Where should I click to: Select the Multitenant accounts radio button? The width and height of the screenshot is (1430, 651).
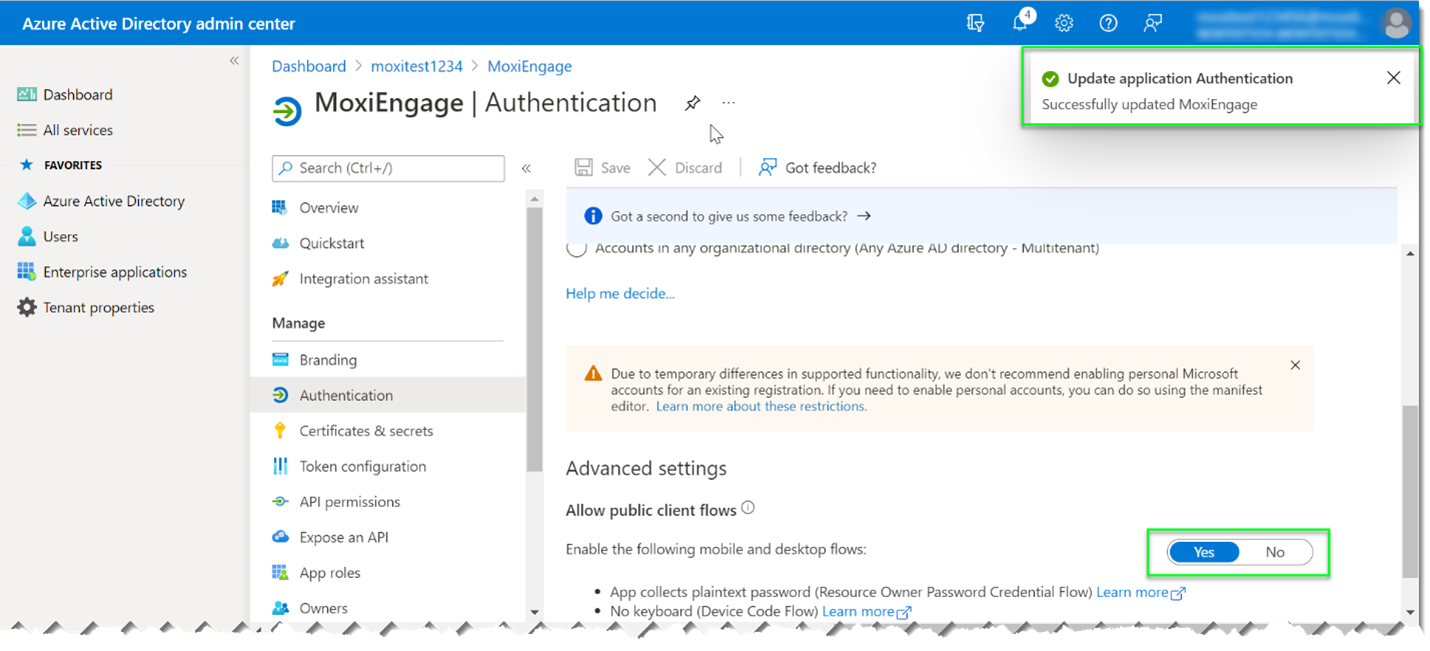pyautogui.click(x=577, y=249)
